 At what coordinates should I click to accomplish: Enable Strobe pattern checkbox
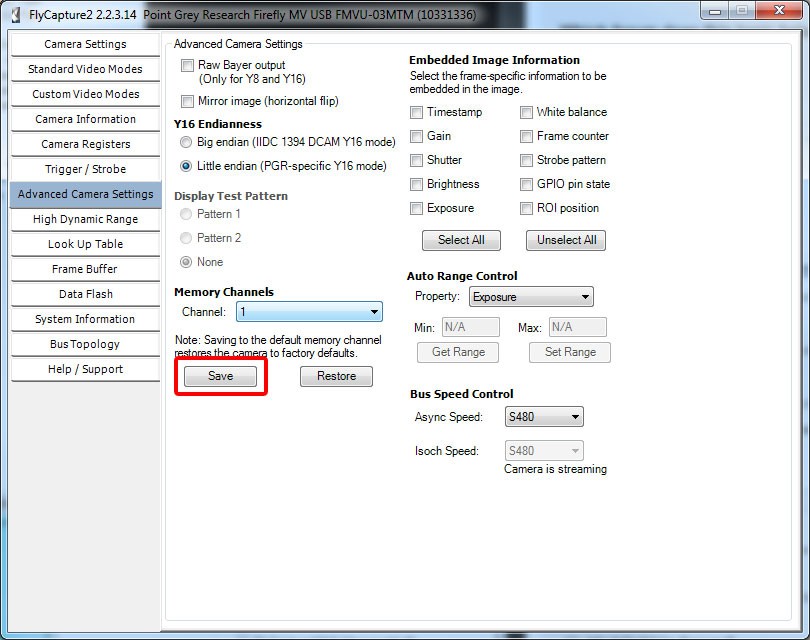[526, 160]
